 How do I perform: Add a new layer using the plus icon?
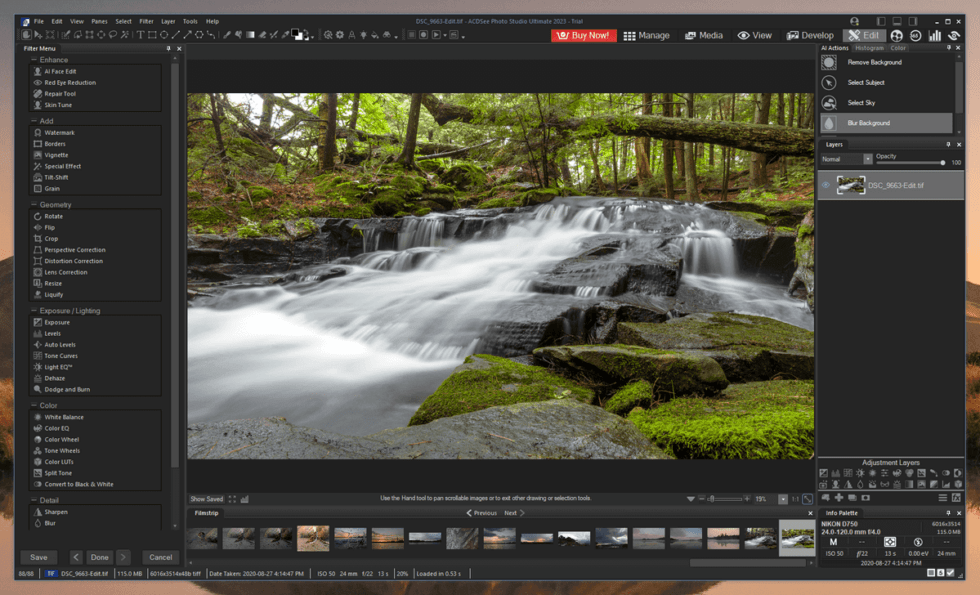point(839,496)
